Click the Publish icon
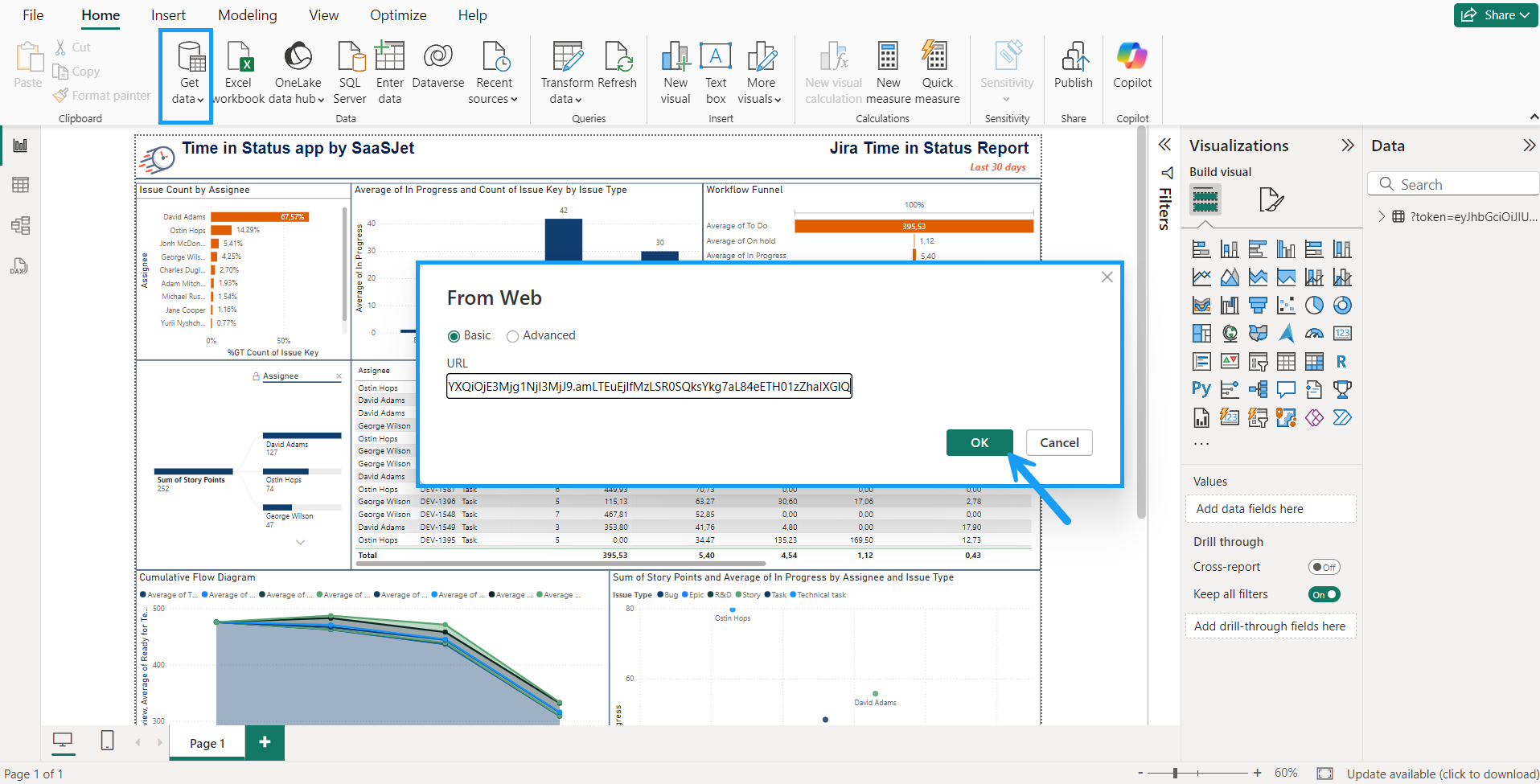 pyautogui.click(x=1073, y=65)
